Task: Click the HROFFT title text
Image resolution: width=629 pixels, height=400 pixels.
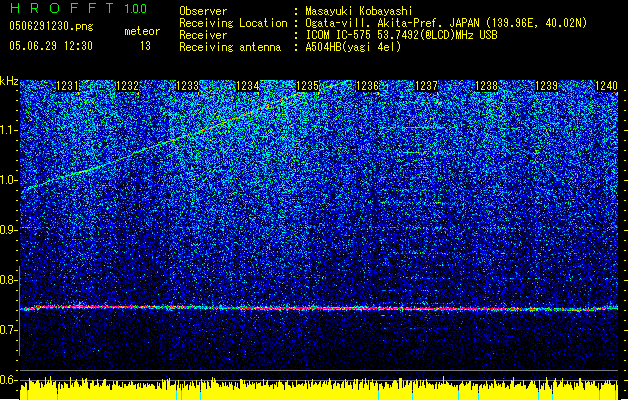Action: pos(62,8)
